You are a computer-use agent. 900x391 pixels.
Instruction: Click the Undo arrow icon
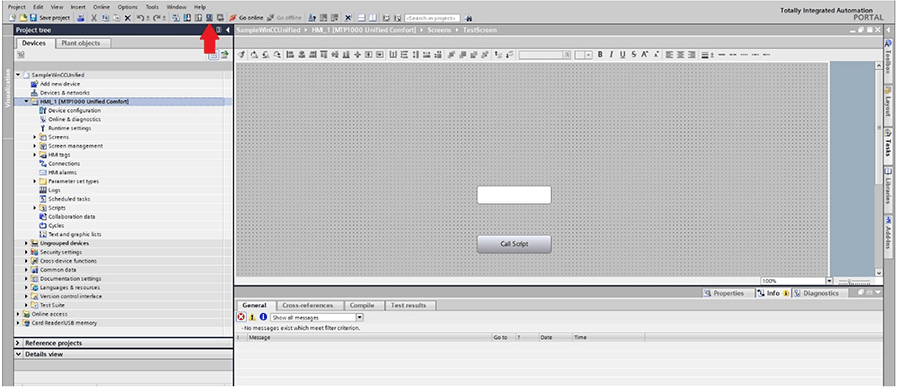(x=141, y=18)
